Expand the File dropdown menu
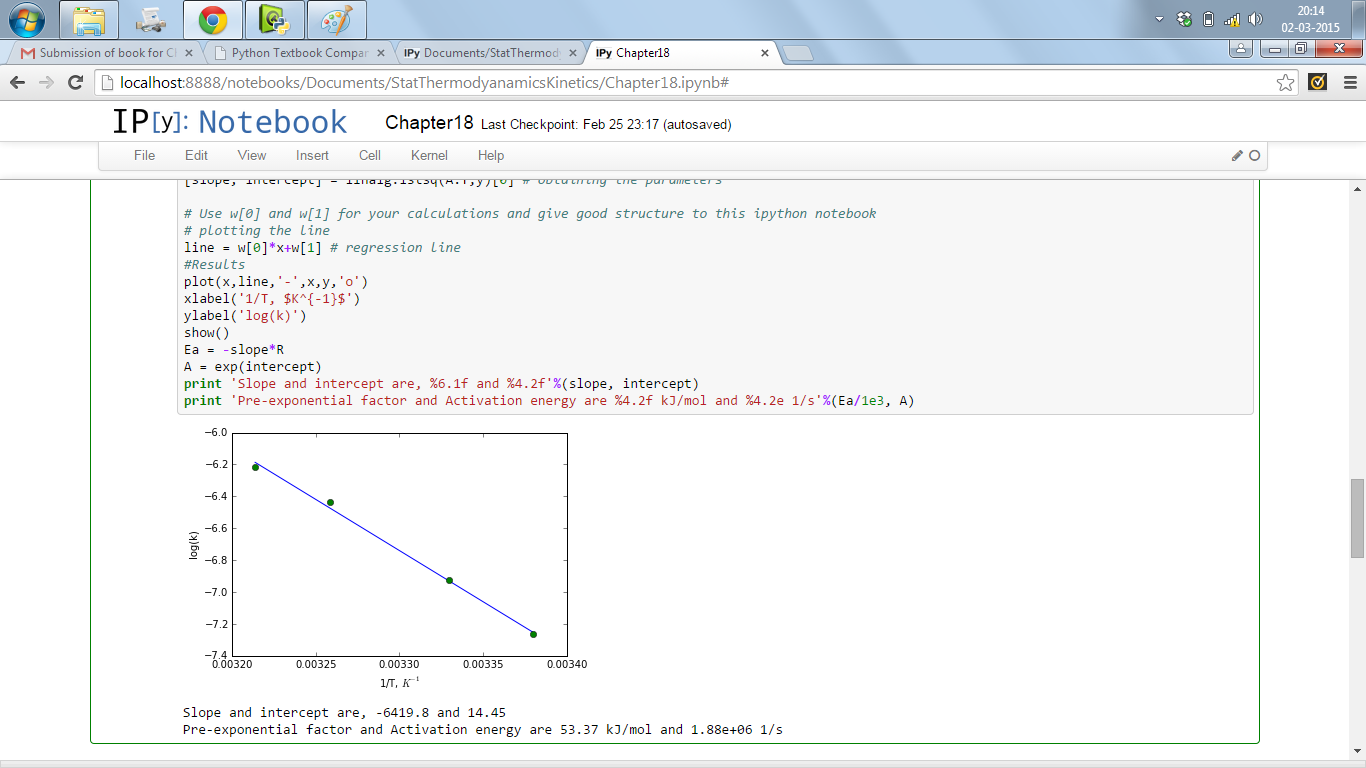1366x768 pixels. 144,156
